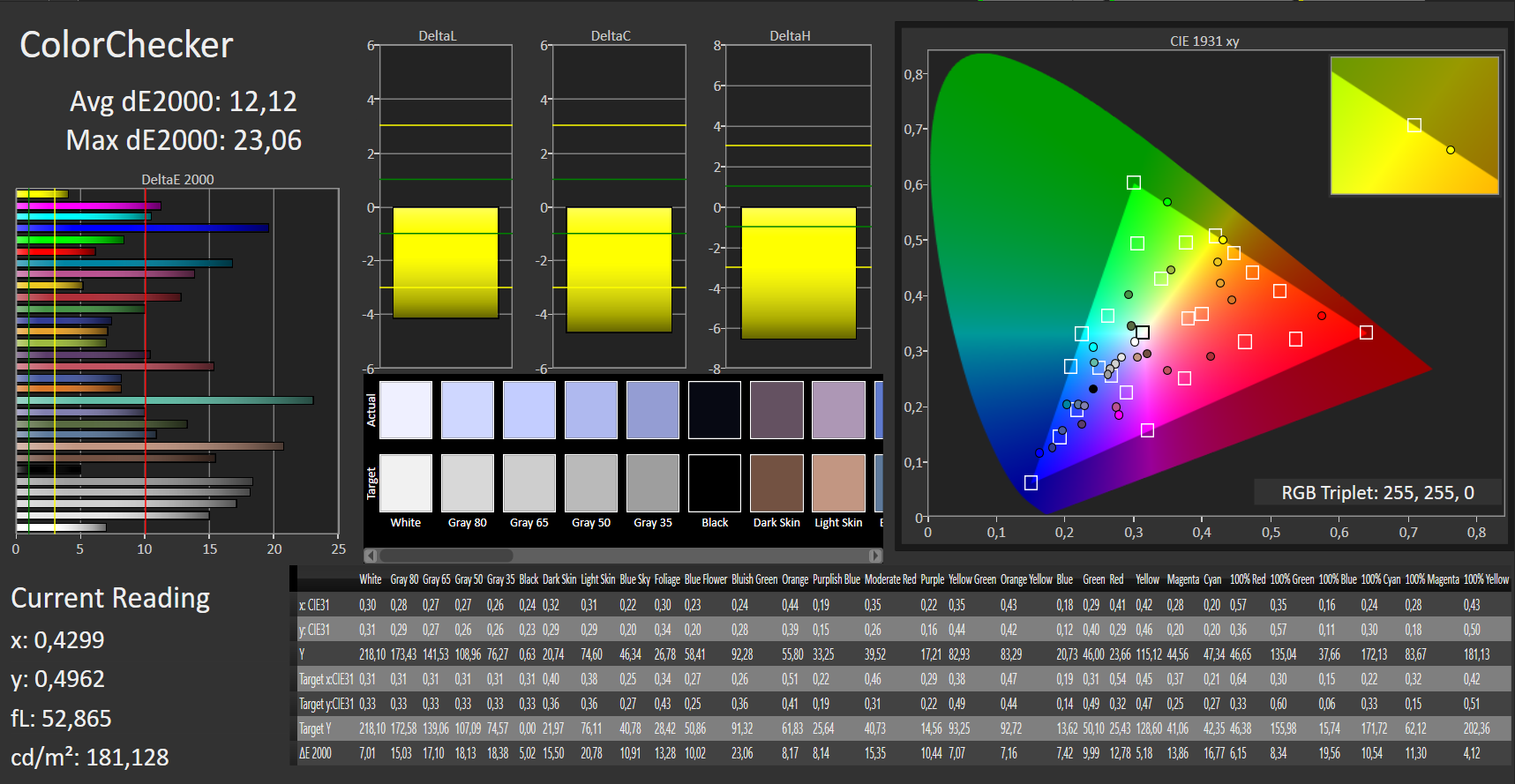Screen dimensions: 1515x784
Task: Click the yellow bar in the DeltaH chart
Action: tap(799, 273)
